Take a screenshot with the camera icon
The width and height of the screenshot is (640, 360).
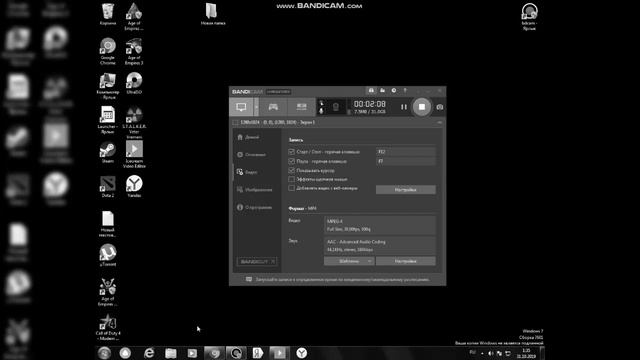pyautogui.click(x=440, y=107)
